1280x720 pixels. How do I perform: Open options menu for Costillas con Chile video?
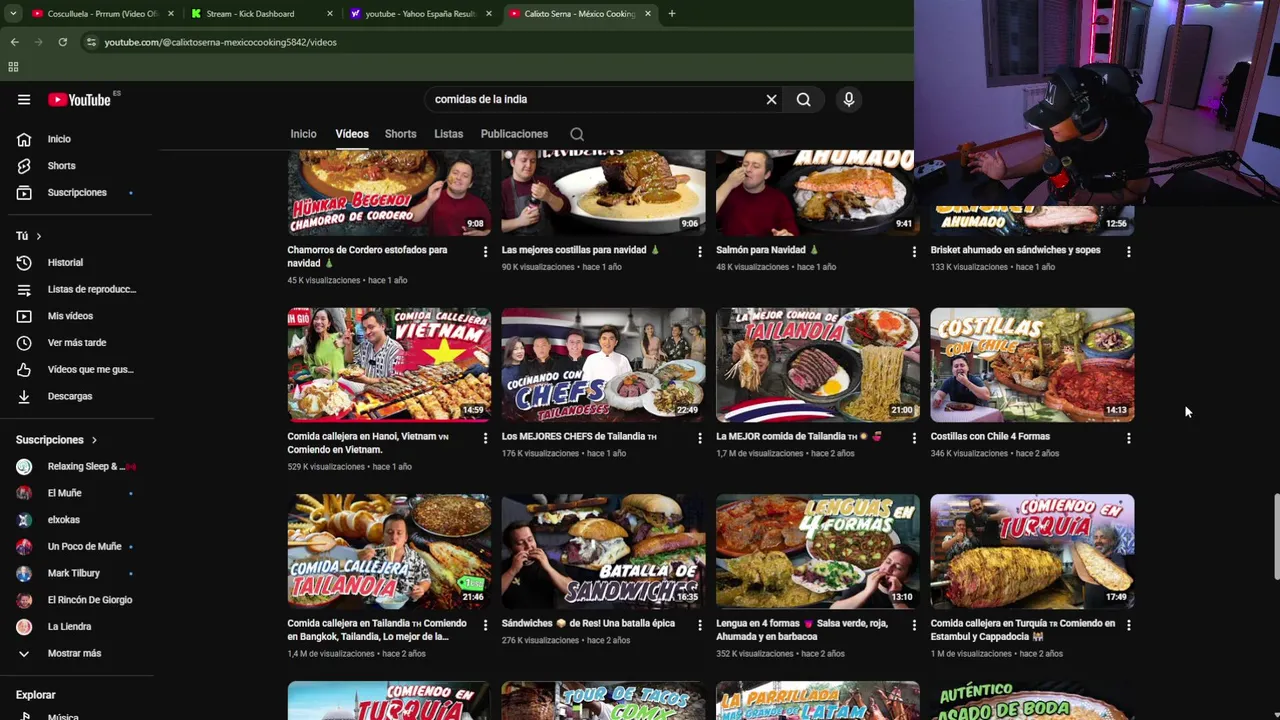pos(1128,438)
